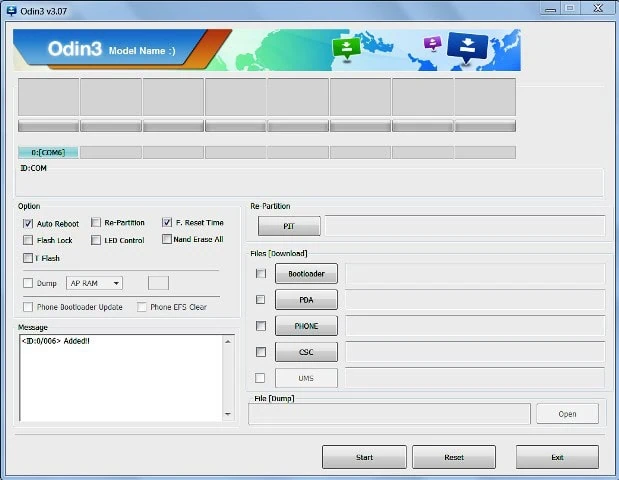Close the Odin3 window

pyautogui.click(x=598, y=8)
